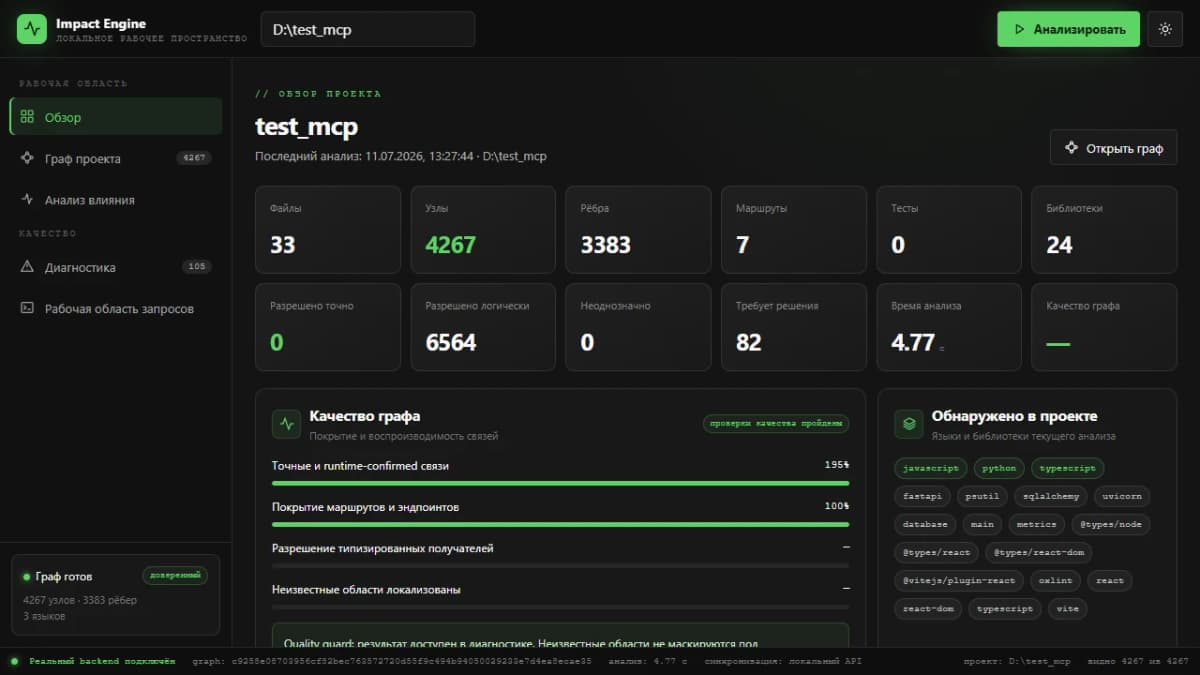Toggle the light/dark theme sun icon
1200x675 pixels.
1165,29
